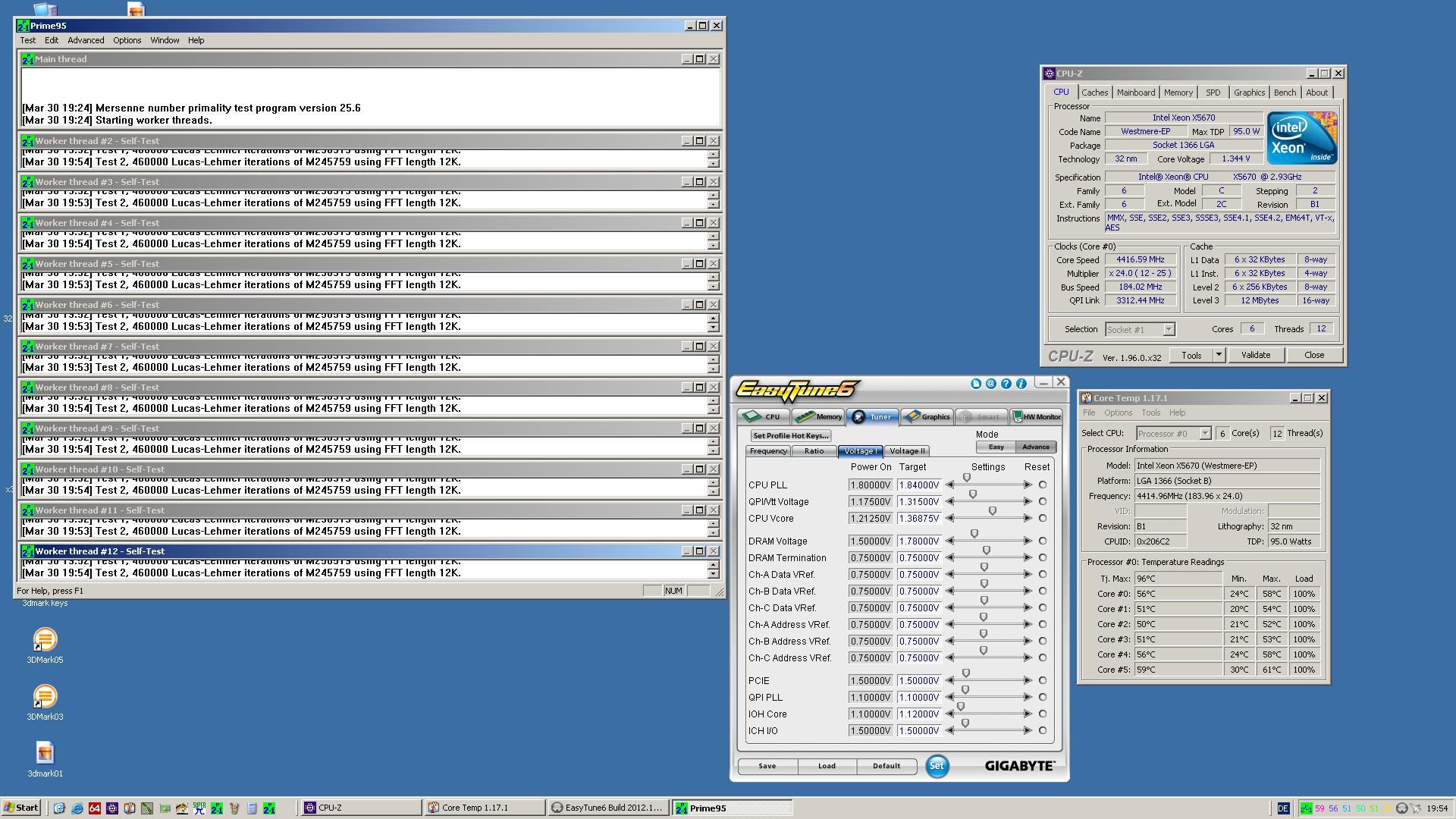Launch Internet Explorer from quick launch
This screenshot has width=1456, height=819.
[77, 808]
